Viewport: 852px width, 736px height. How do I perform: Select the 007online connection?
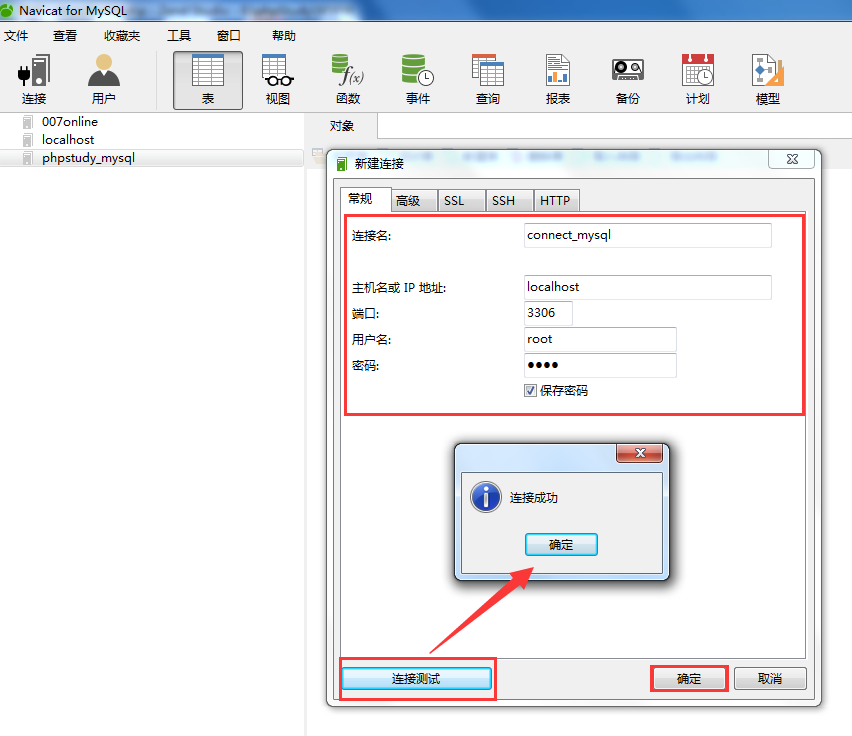pos(70,122)
